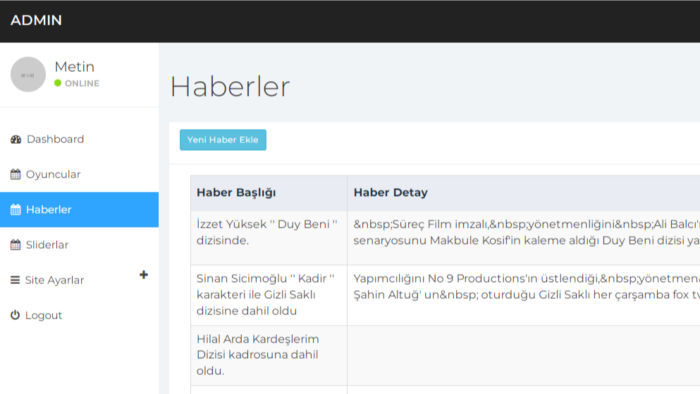
Task: Expand Site Ayarlar with the plus icon
Action: [x=143, y=275]
